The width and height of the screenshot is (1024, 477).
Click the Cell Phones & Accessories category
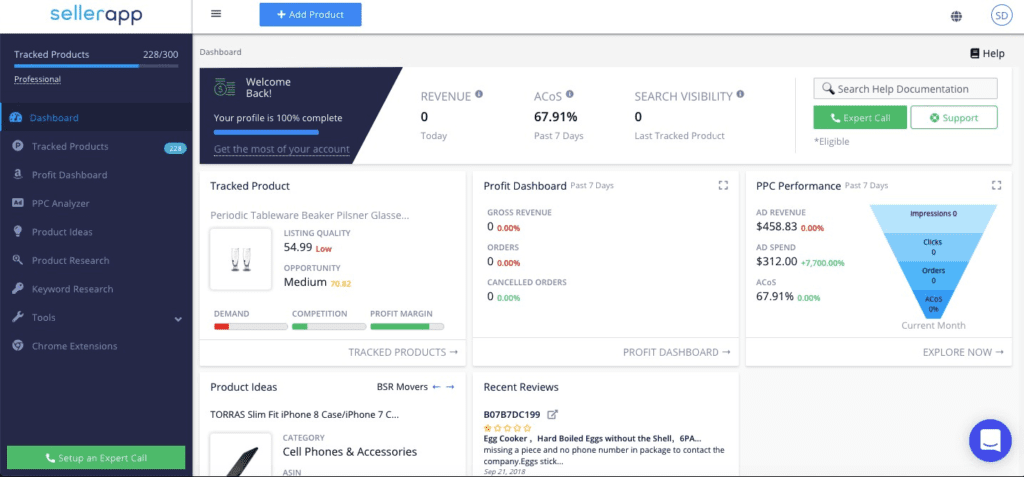(x=349, y=452)
